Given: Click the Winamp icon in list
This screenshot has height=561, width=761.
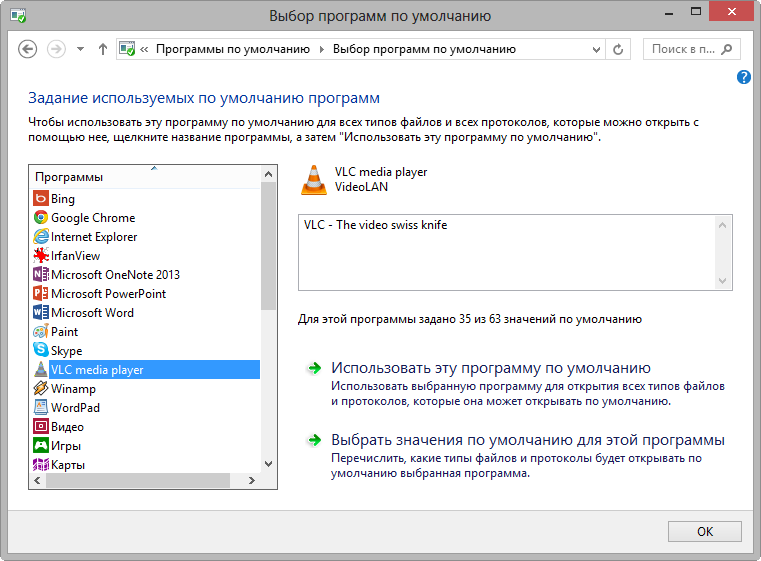Looking at the screenshot, I should click(x=41, y=389).
